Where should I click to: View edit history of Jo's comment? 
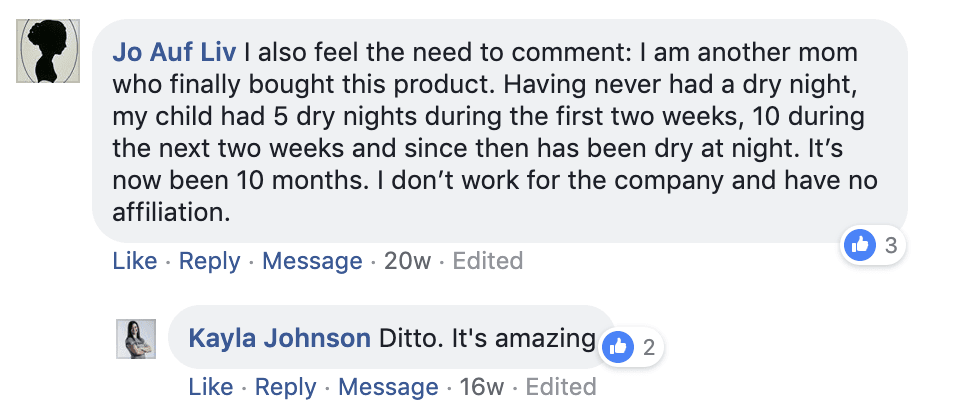(488, 261)
